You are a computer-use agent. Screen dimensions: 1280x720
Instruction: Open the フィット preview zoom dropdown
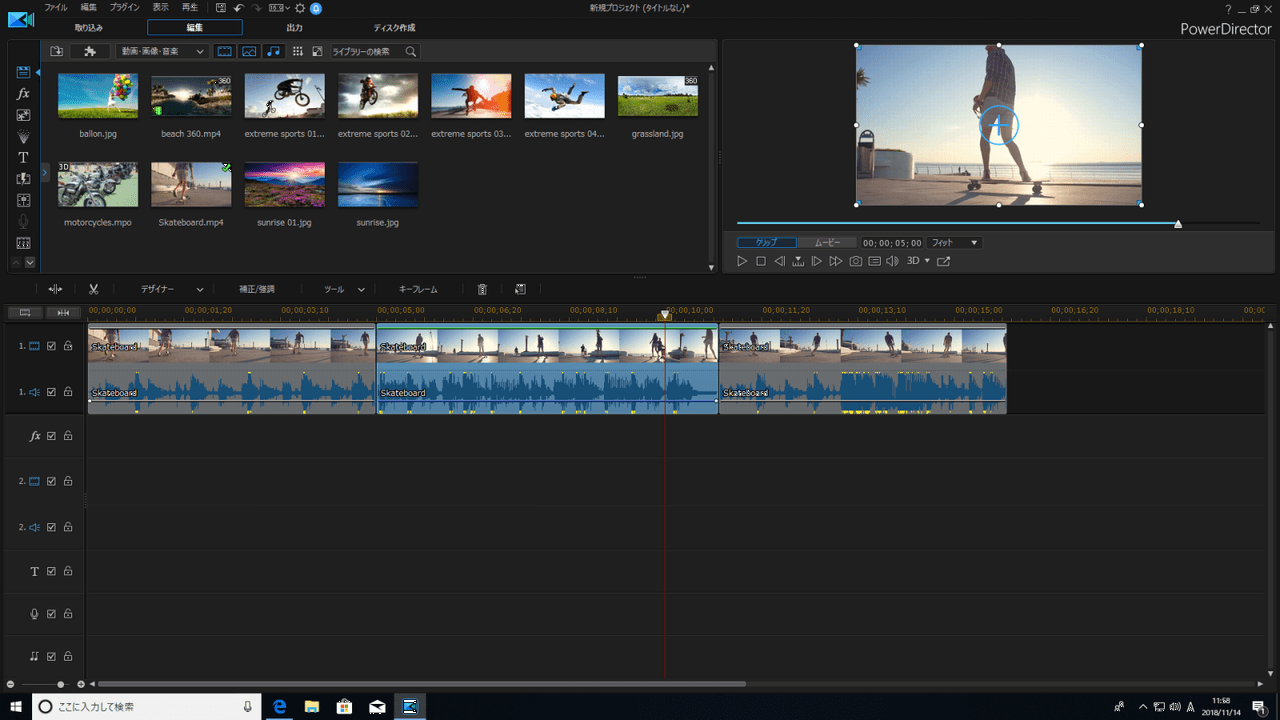tap(954, 243)
